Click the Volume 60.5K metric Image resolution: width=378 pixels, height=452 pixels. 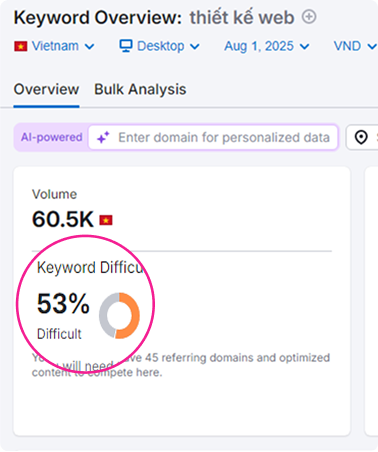[x=63, y=209]
